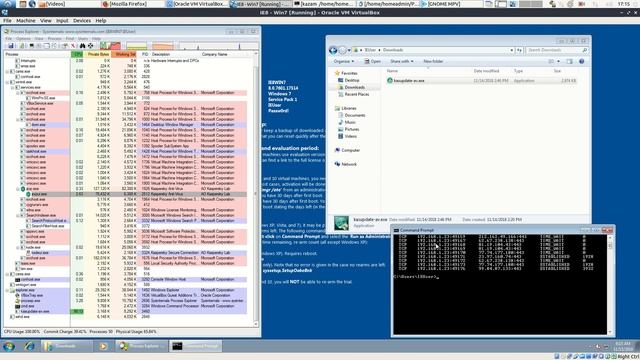Expand the address bar history dropdown

(511, 50)
